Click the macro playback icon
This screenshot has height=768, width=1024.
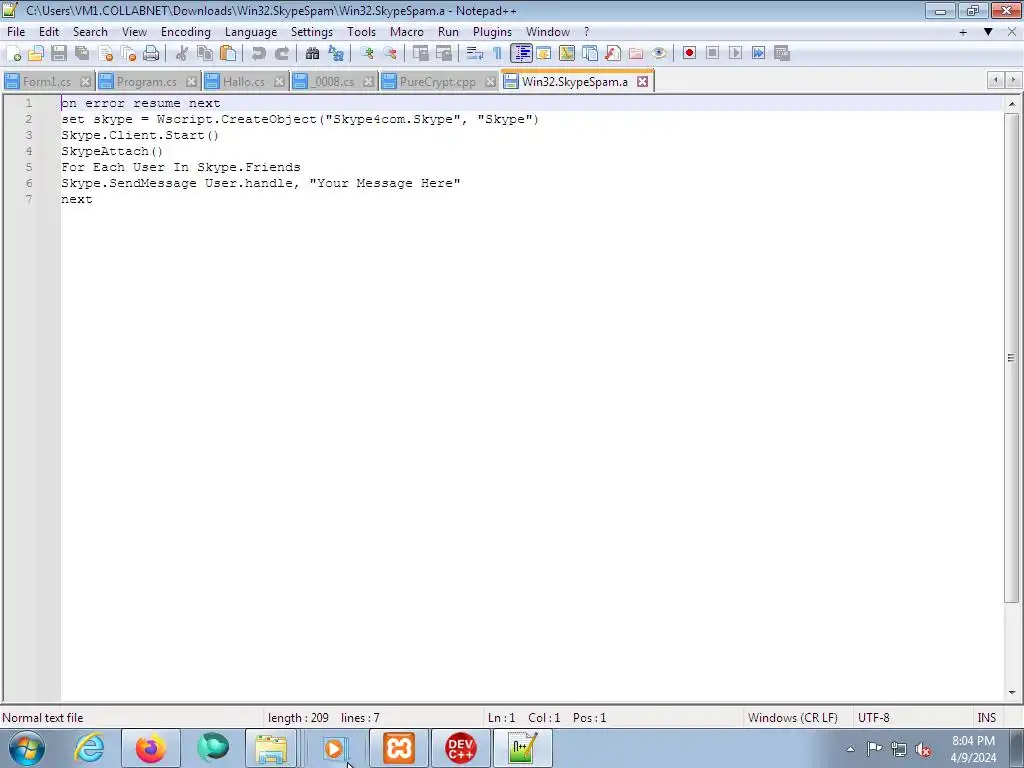pos(735,54)
